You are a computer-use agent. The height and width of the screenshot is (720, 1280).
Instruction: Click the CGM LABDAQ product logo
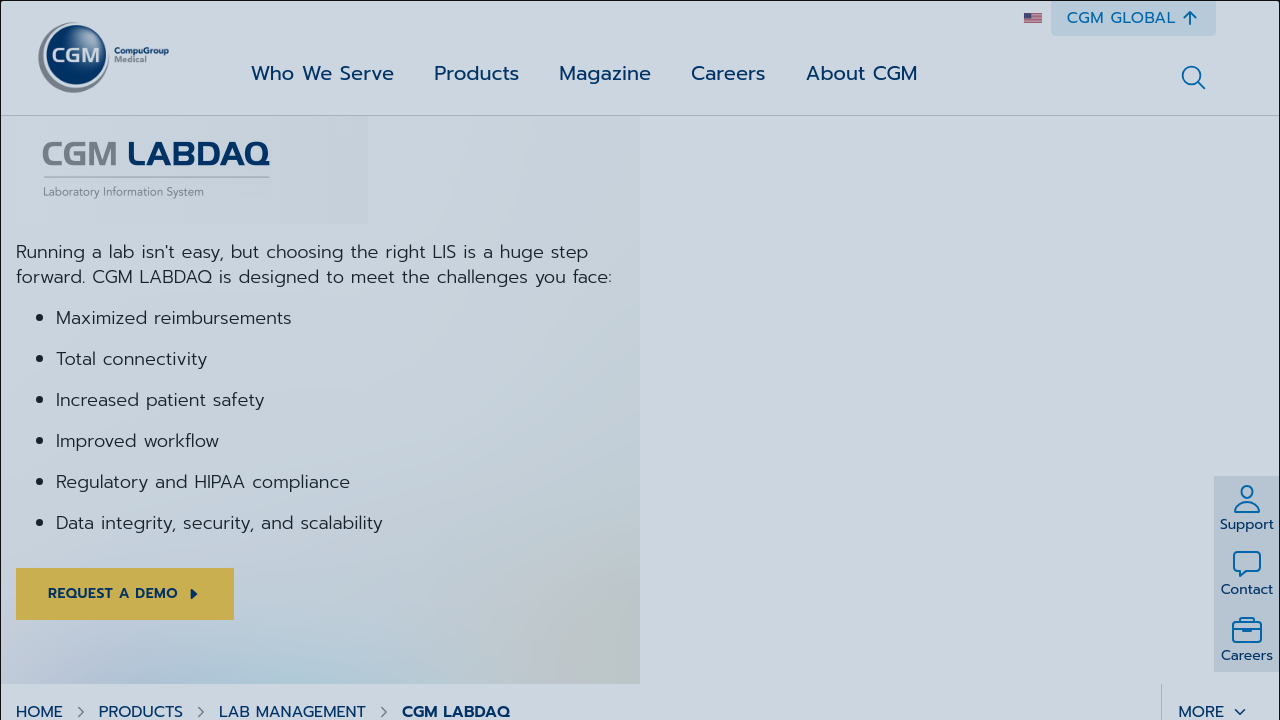tap(156, 168)
